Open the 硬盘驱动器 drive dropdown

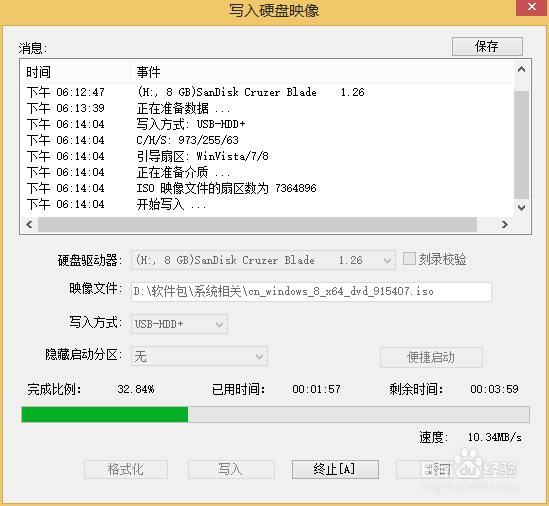point(263,260)
